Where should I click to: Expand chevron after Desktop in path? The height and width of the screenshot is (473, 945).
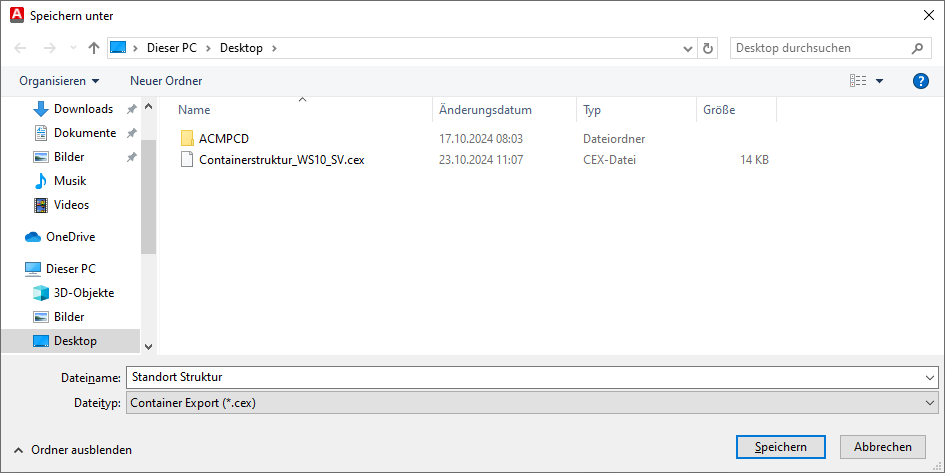point(274,48)
